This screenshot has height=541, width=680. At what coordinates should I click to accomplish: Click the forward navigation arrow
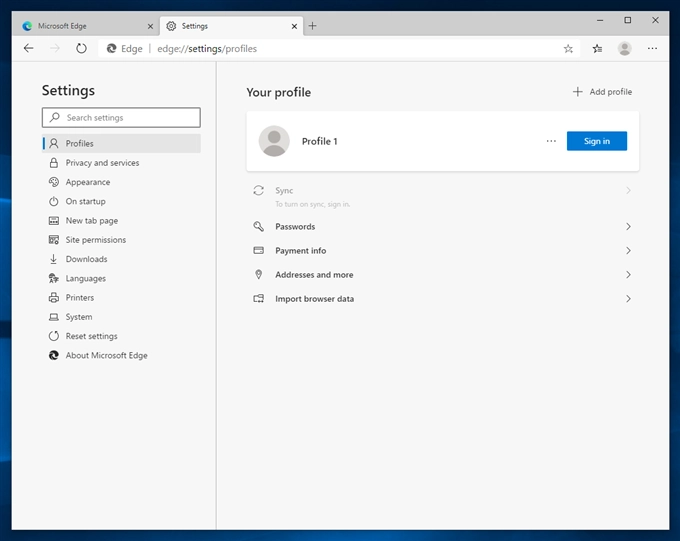[55, 48]
